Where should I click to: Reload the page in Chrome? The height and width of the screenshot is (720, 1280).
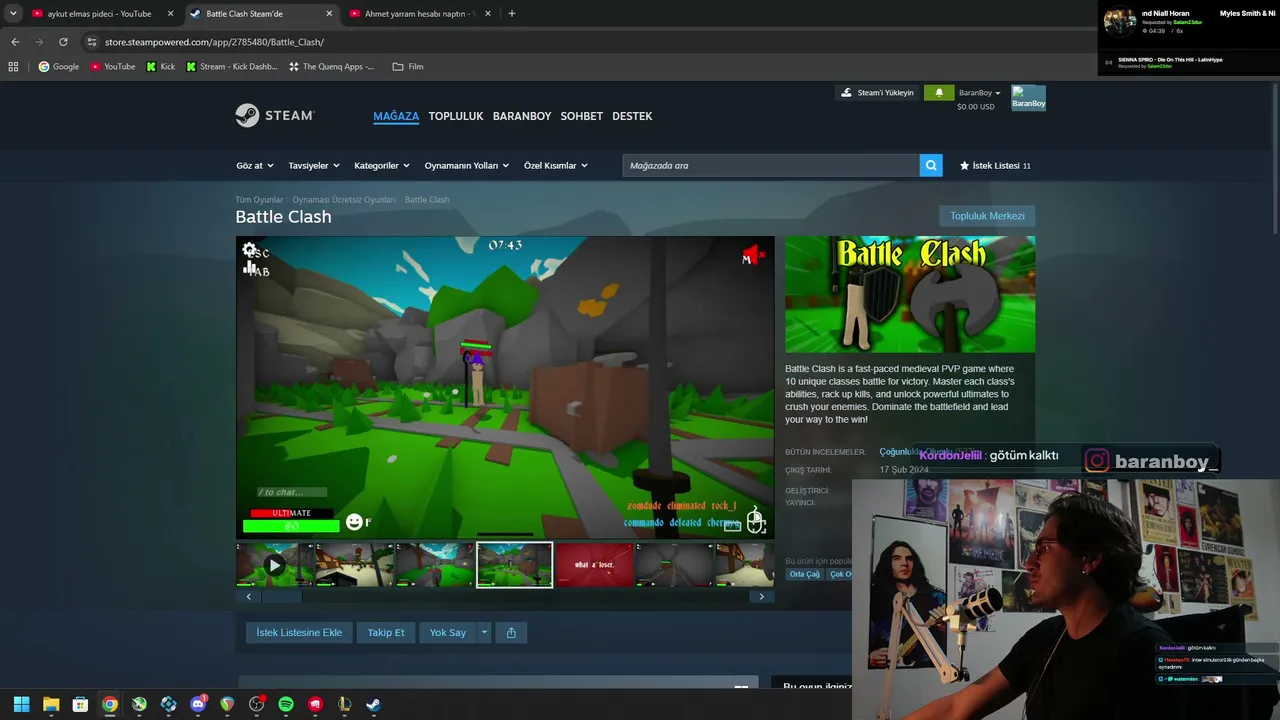coord(63,42)
